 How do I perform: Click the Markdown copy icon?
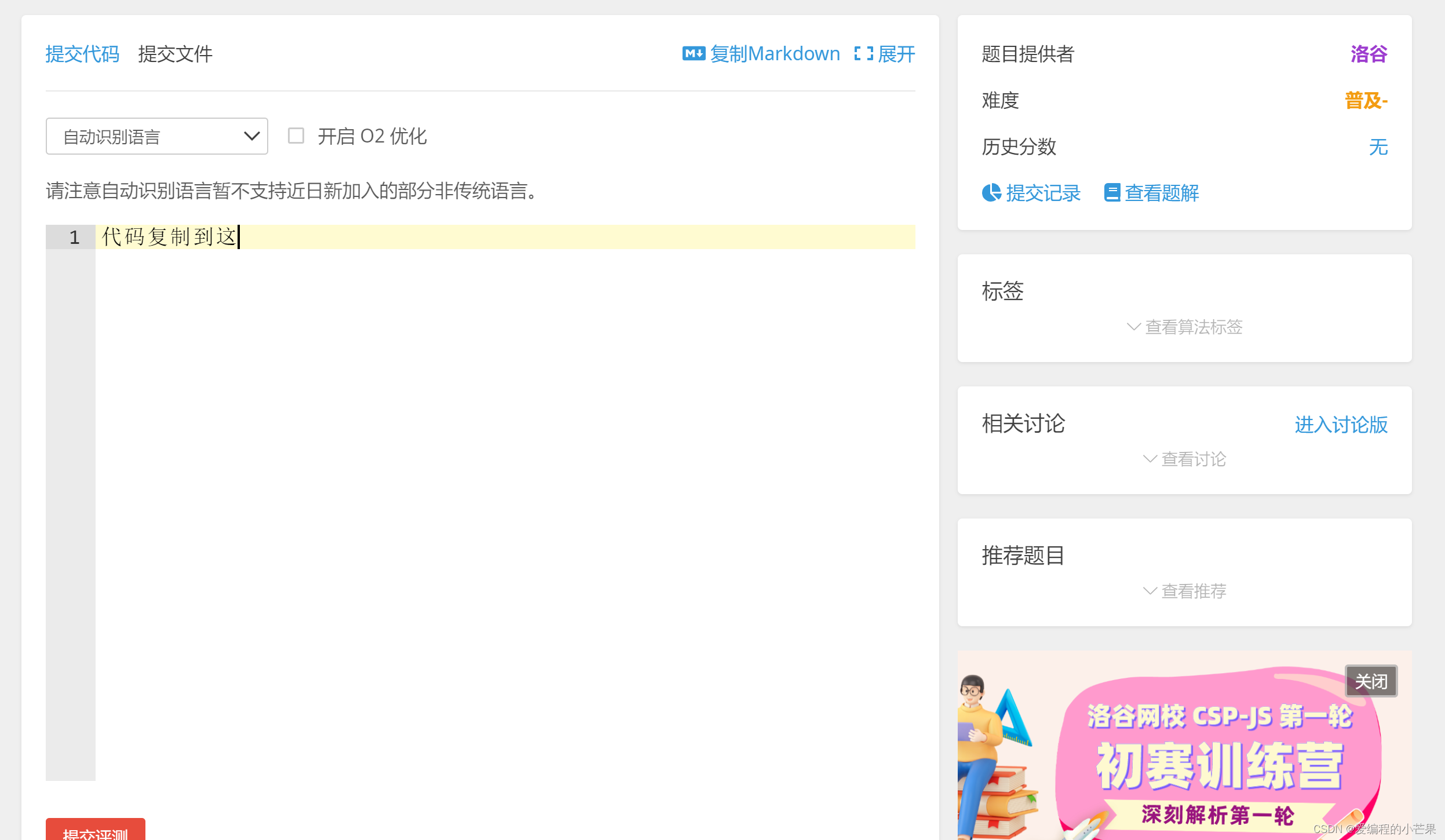694,54
